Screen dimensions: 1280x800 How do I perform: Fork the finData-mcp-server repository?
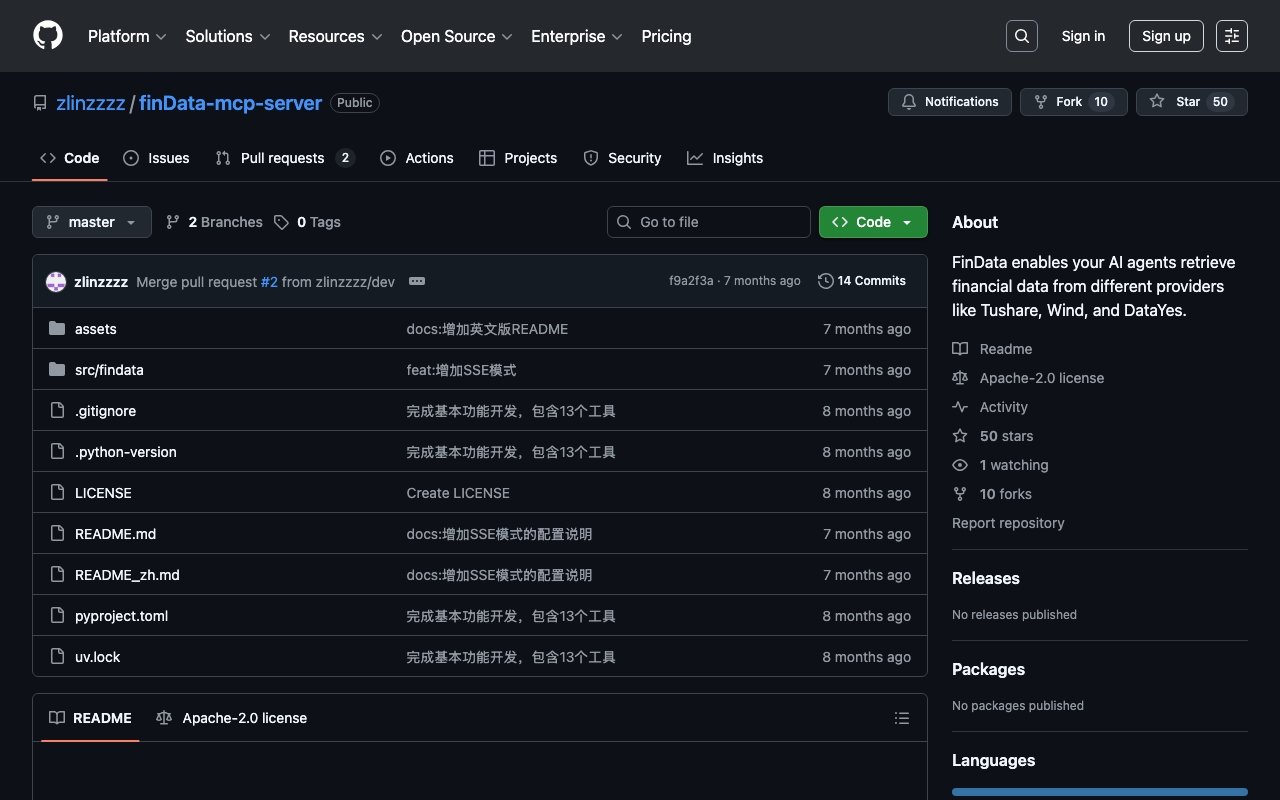pyautogui.click(x=1073, y=102)
